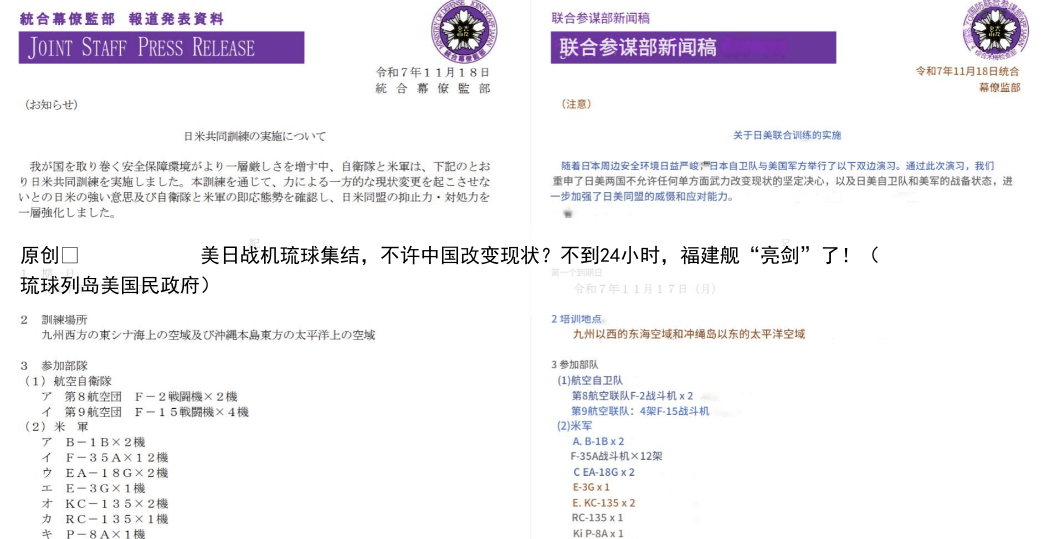
Task: Click the C EA-18G x 2 entry
Action: coord(603,472)
